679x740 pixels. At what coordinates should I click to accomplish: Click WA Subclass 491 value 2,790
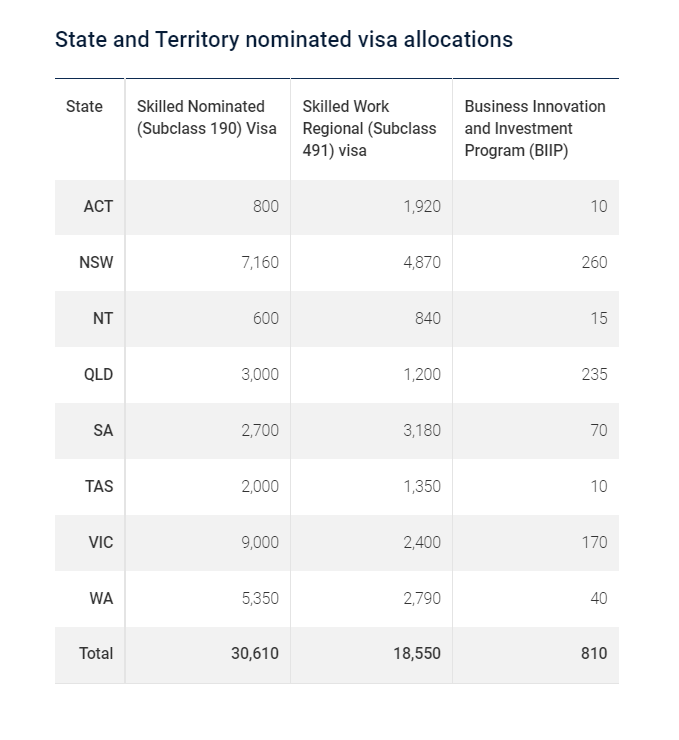click(x=422, y=598)
